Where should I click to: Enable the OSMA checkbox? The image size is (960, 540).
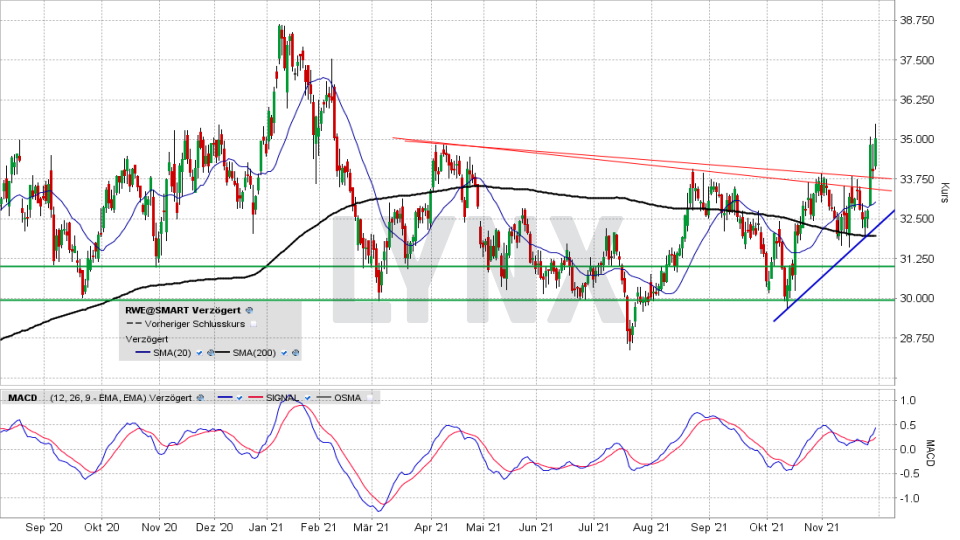coord(369,398)
